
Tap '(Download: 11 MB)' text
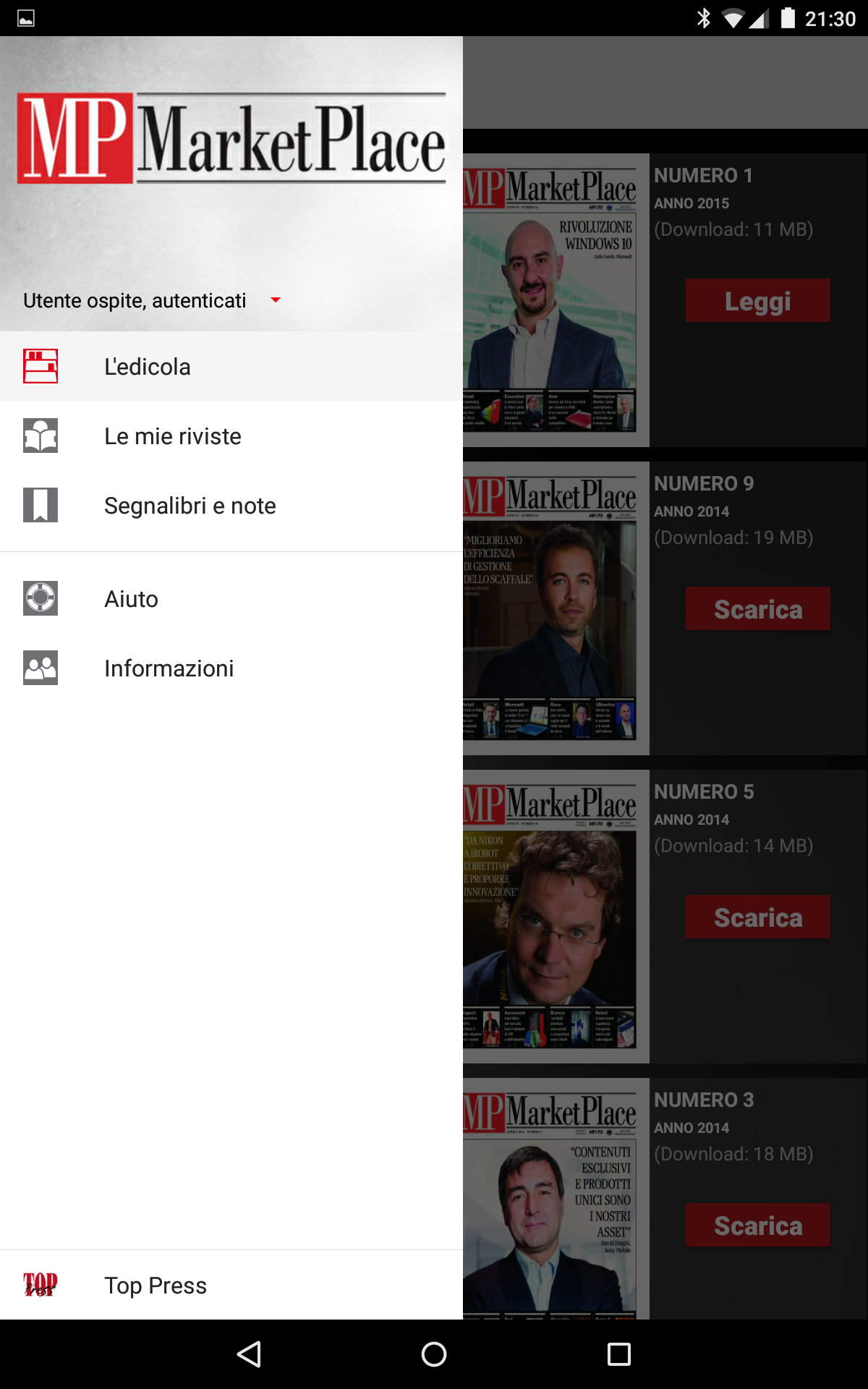tap(733, 229)
